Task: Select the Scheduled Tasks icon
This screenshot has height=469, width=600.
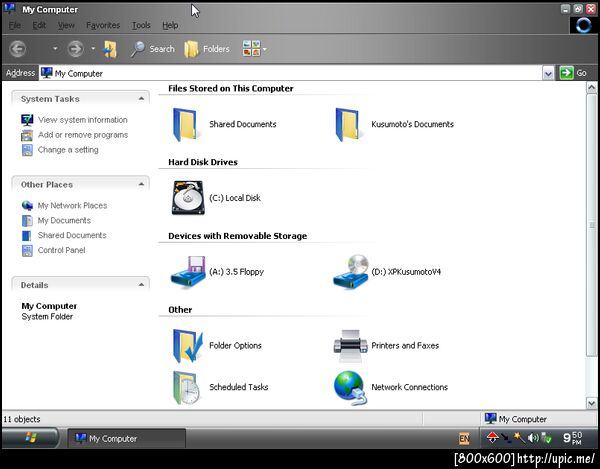Action: click(x=186, y=388)
